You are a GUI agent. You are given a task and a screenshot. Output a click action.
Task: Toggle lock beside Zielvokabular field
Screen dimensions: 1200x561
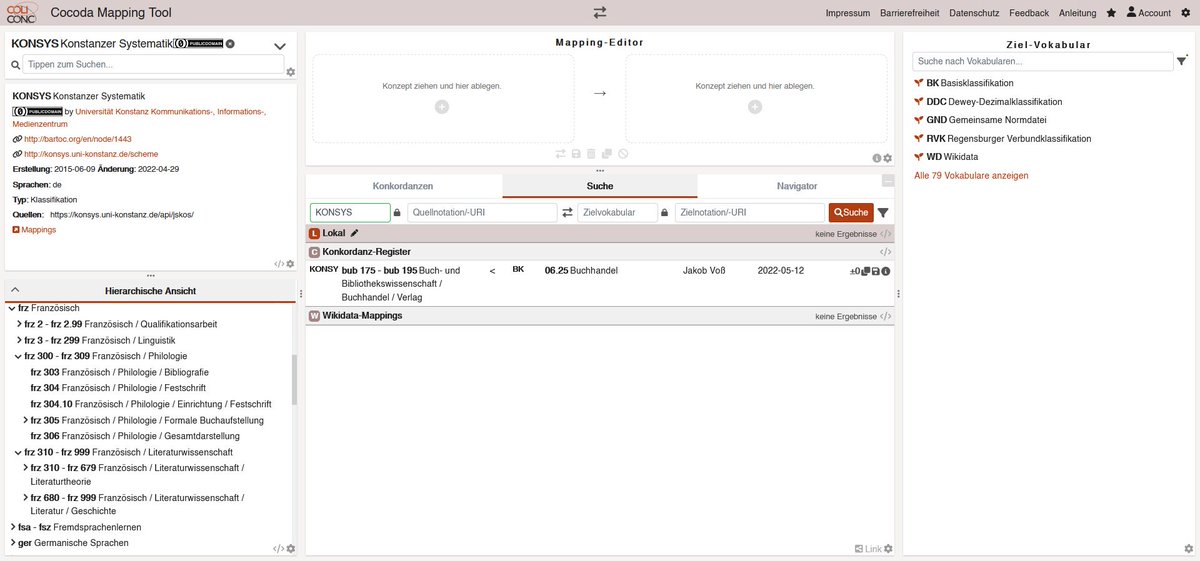click(665, 212)
